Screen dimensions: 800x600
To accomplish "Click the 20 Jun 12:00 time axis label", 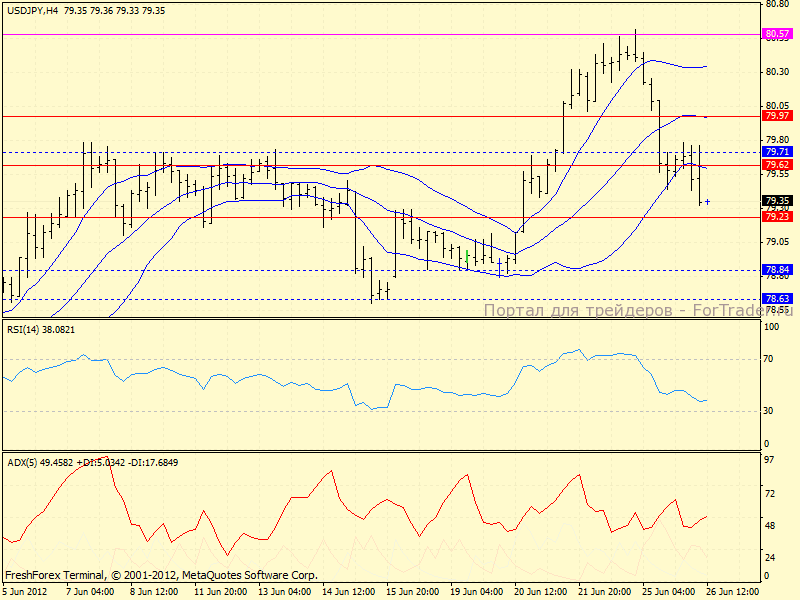I will click(x=541, y=592).
